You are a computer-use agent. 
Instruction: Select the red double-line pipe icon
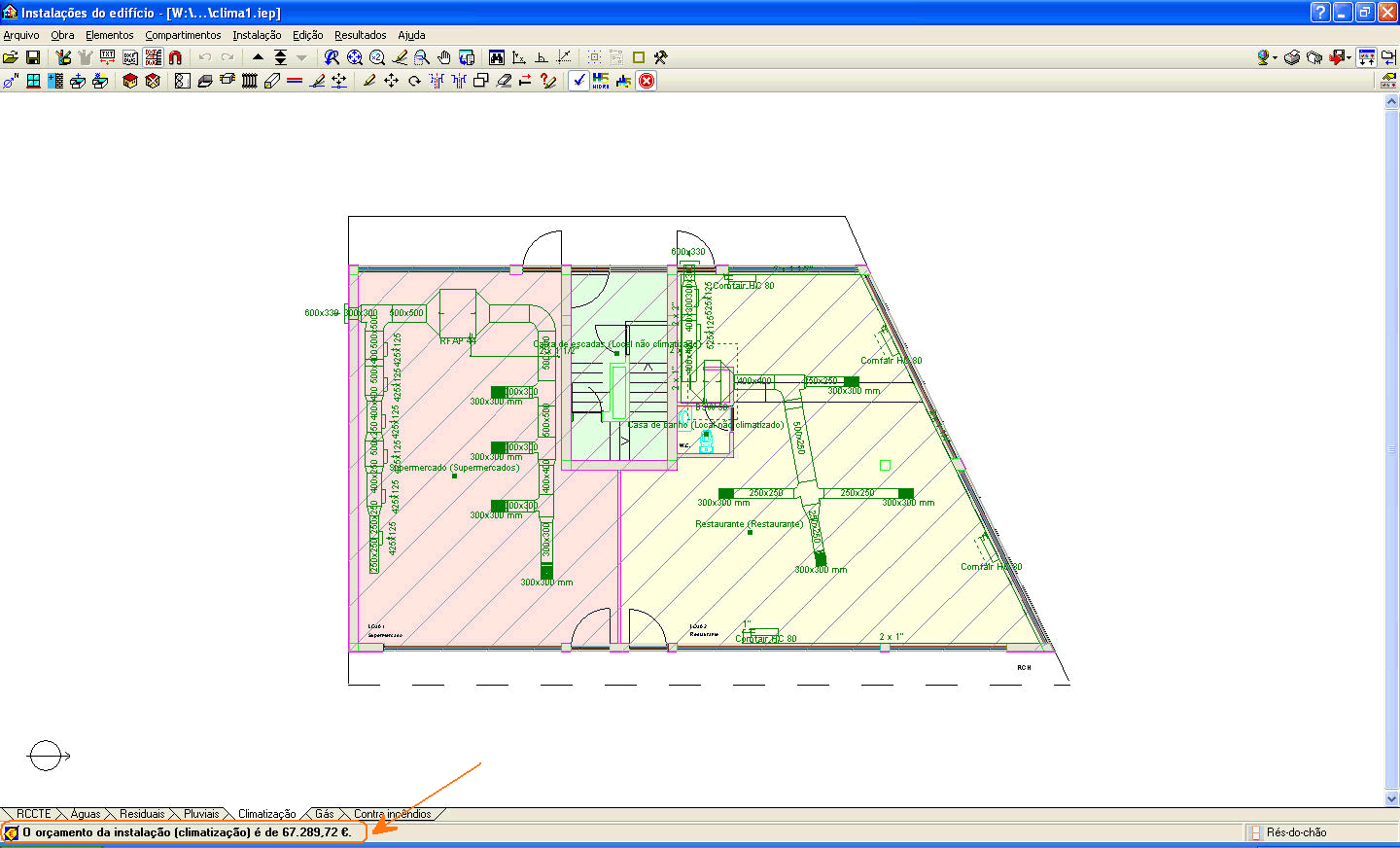point(295,81)
